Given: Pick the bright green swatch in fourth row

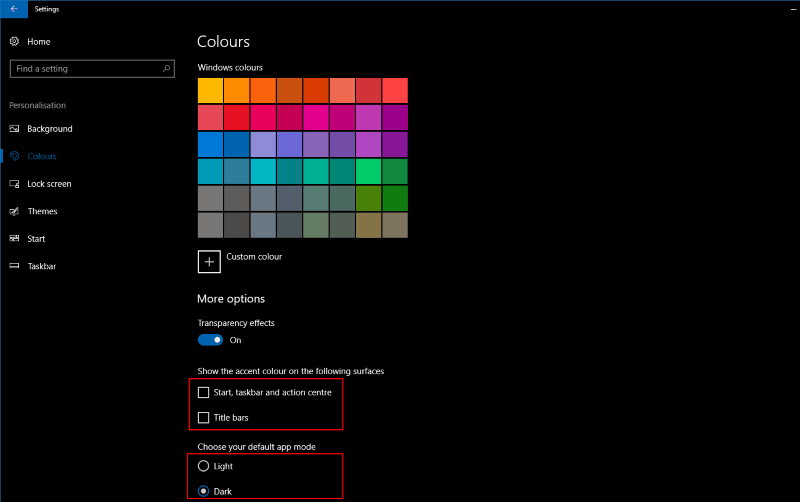Looking at the screenshot, I should coord(368,171).
